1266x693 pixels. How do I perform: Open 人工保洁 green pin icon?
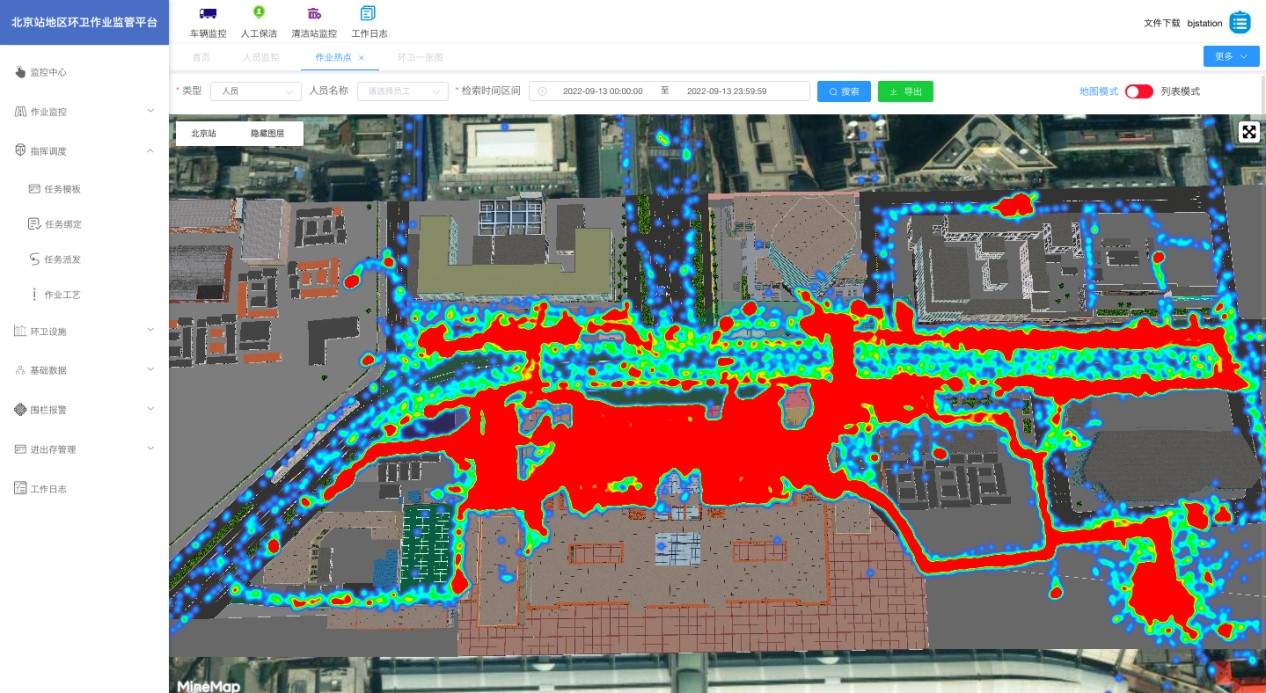point(259,13)
